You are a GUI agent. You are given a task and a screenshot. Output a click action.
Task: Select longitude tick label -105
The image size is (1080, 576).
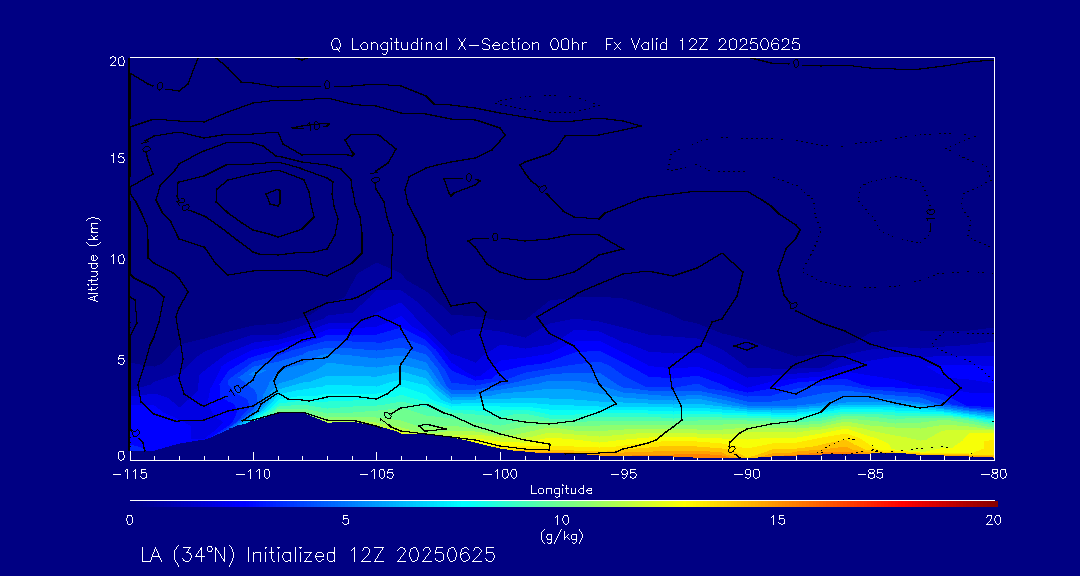pyautogui.click(x=377, y=474)
